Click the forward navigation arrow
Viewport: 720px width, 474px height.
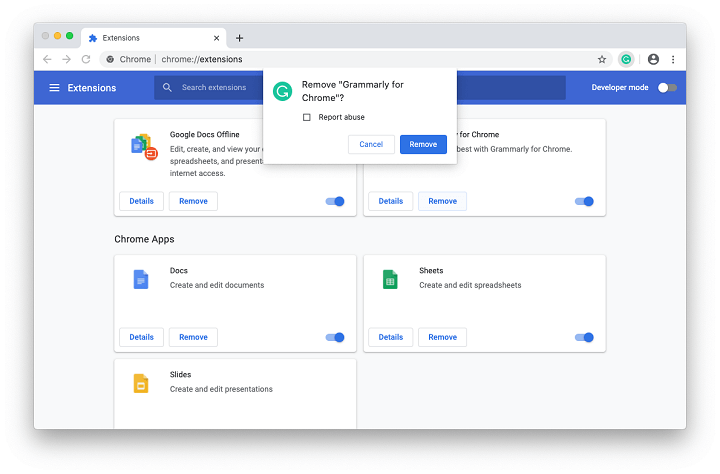coord(67,59)
